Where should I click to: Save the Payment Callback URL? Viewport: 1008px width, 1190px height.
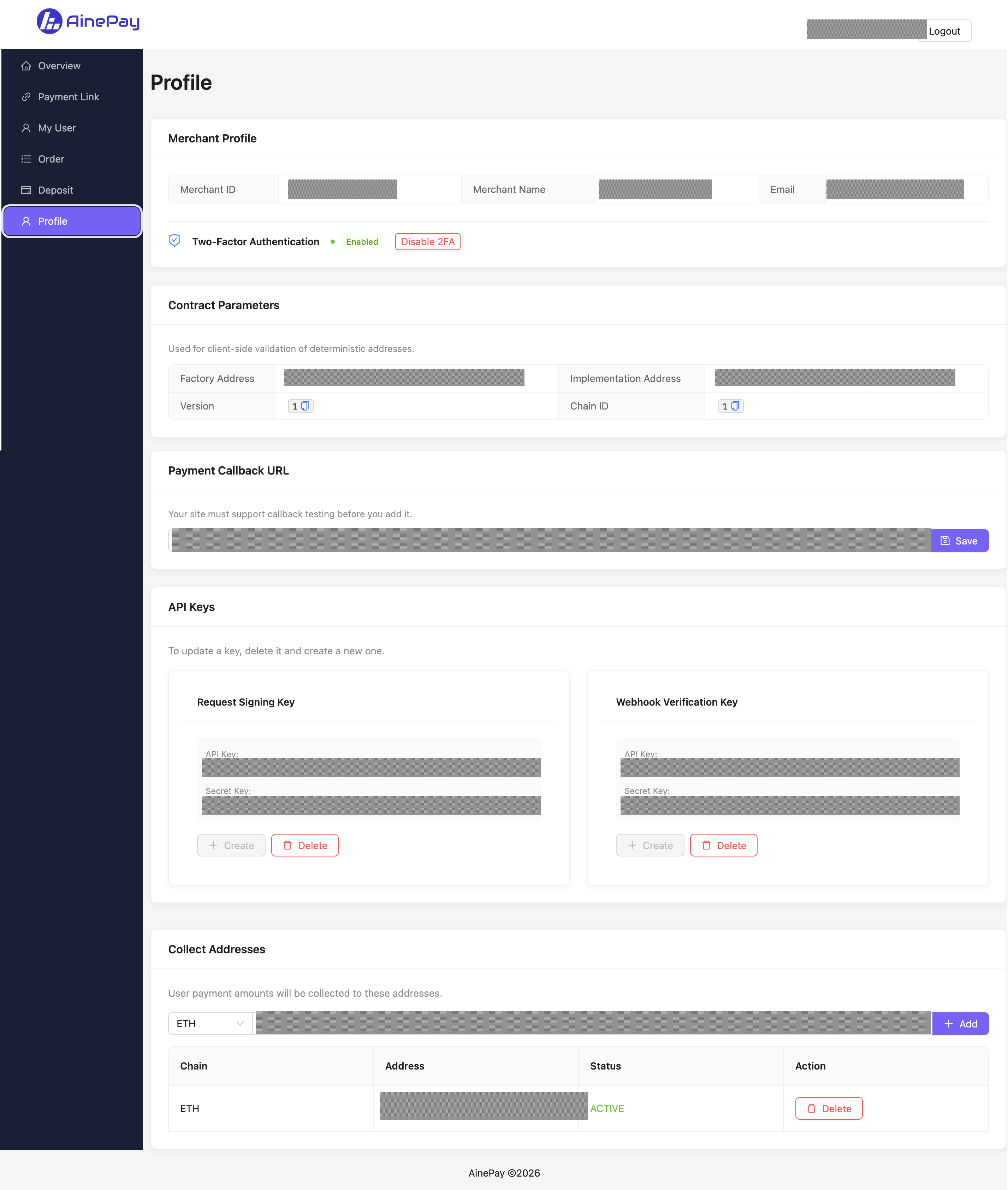(x=959, y=541)
